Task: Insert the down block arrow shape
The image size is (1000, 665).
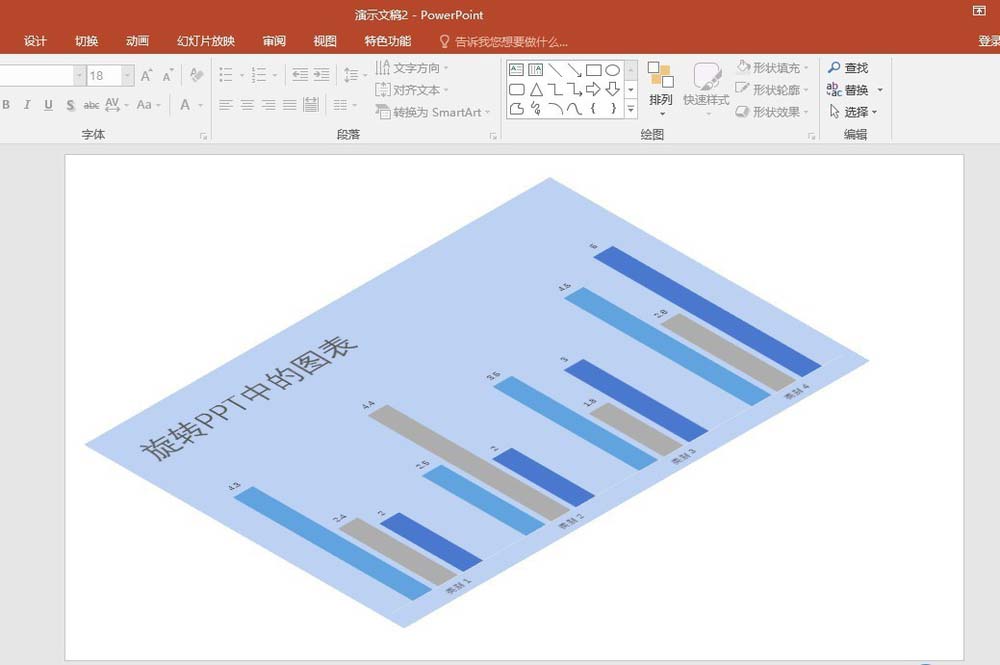Action: (x=612, y=89)
